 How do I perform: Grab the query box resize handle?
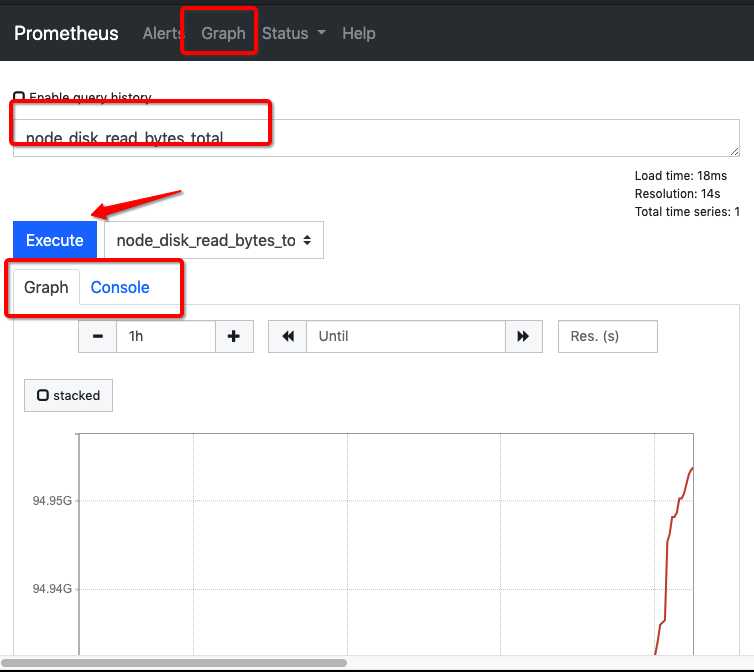pos(734,152)
